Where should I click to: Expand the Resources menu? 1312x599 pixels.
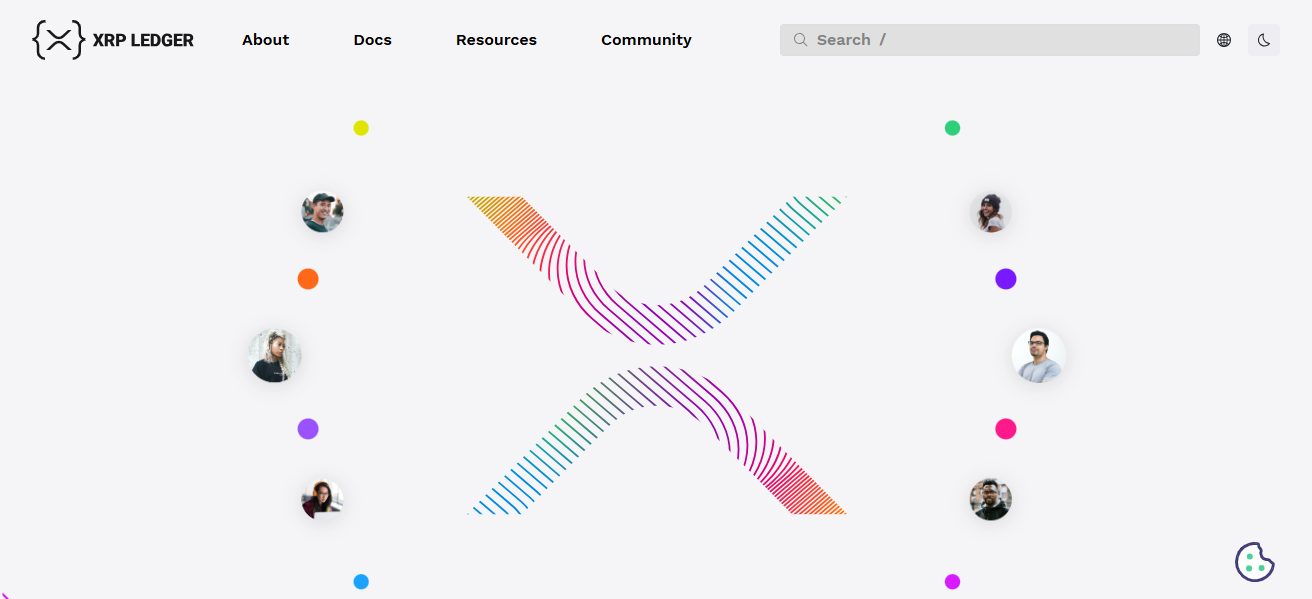(x=496, y=40)
